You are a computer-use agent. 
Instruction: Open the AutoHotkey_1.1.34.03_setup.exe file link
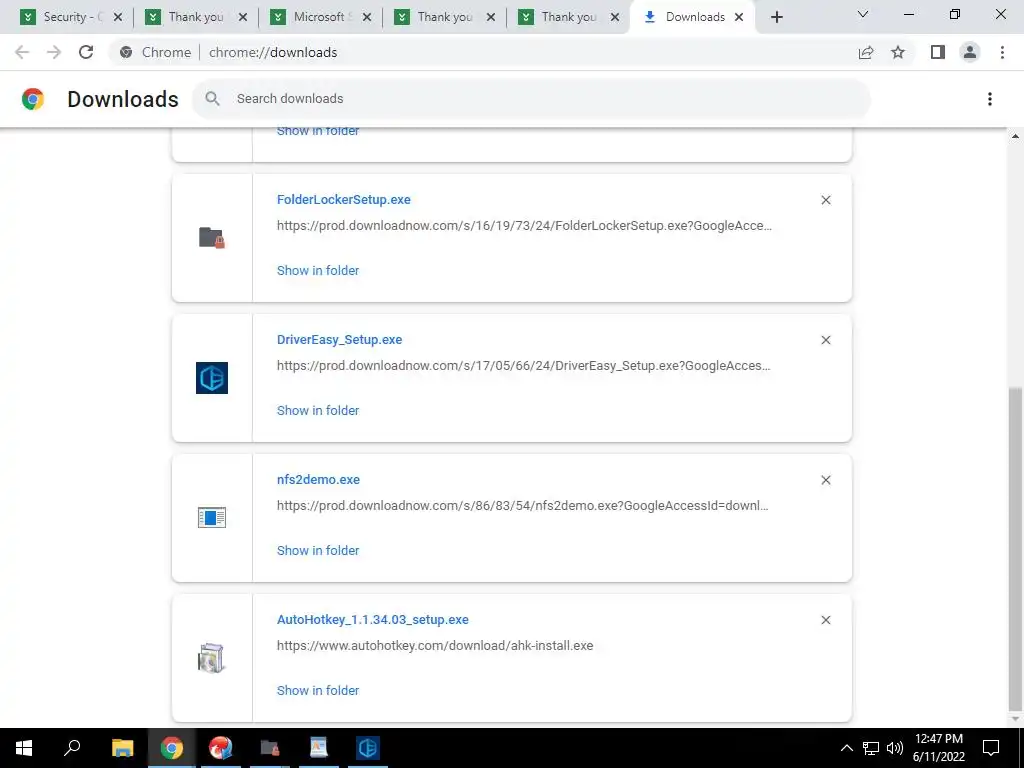click(373, 619)
